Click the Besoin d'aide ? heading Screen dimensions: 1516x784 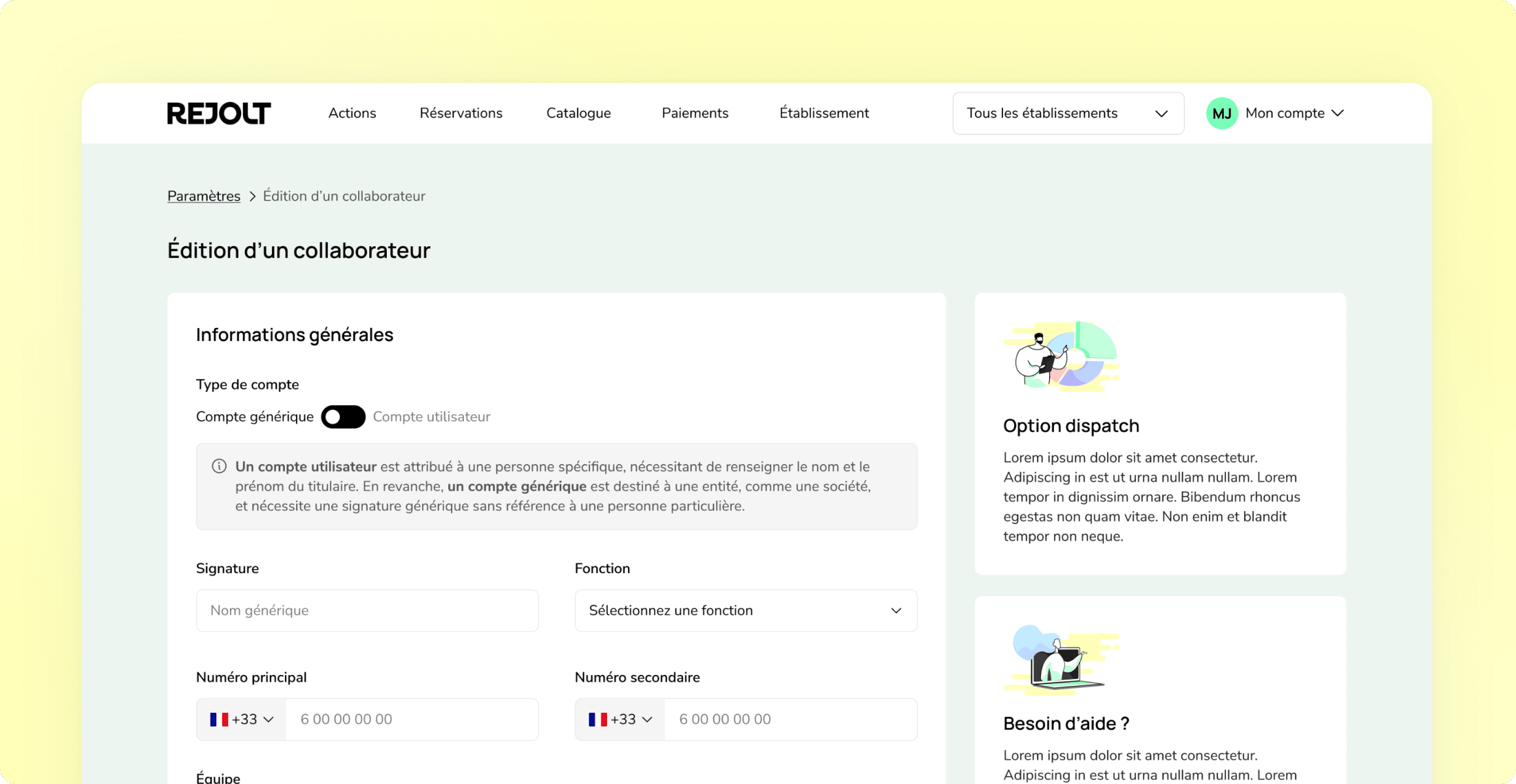pos(1066,723)
